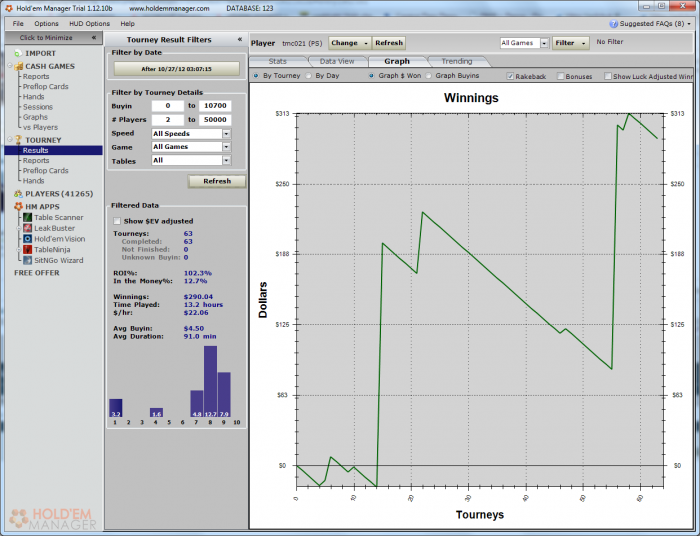The width and height of the screenshot is (700, 536).
Task: Click the Players group icon
Action: 18,194
